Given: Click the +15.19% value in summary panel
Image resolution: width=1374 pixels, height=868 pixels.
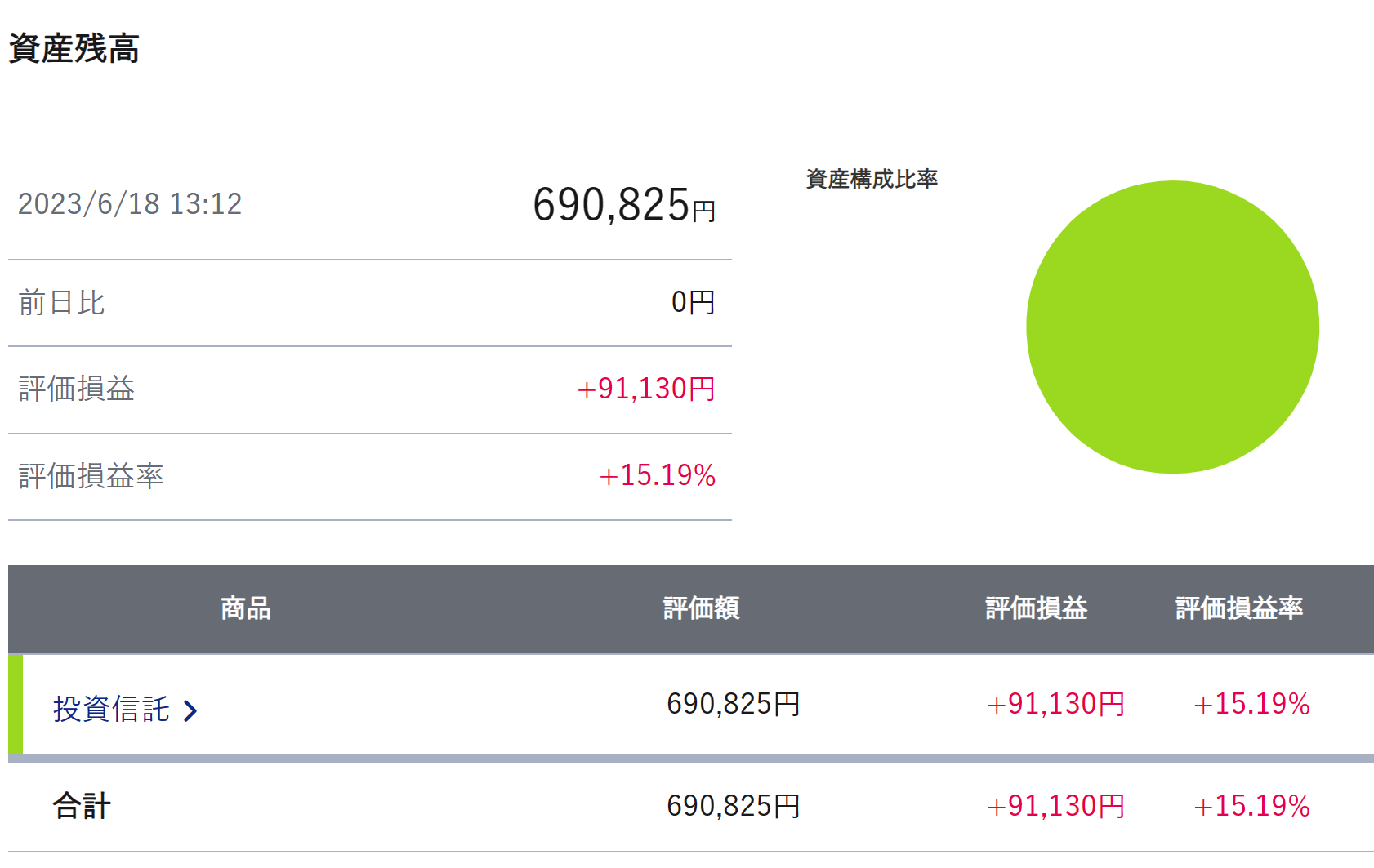Looking at the screenshot, I should pos(657,475).
